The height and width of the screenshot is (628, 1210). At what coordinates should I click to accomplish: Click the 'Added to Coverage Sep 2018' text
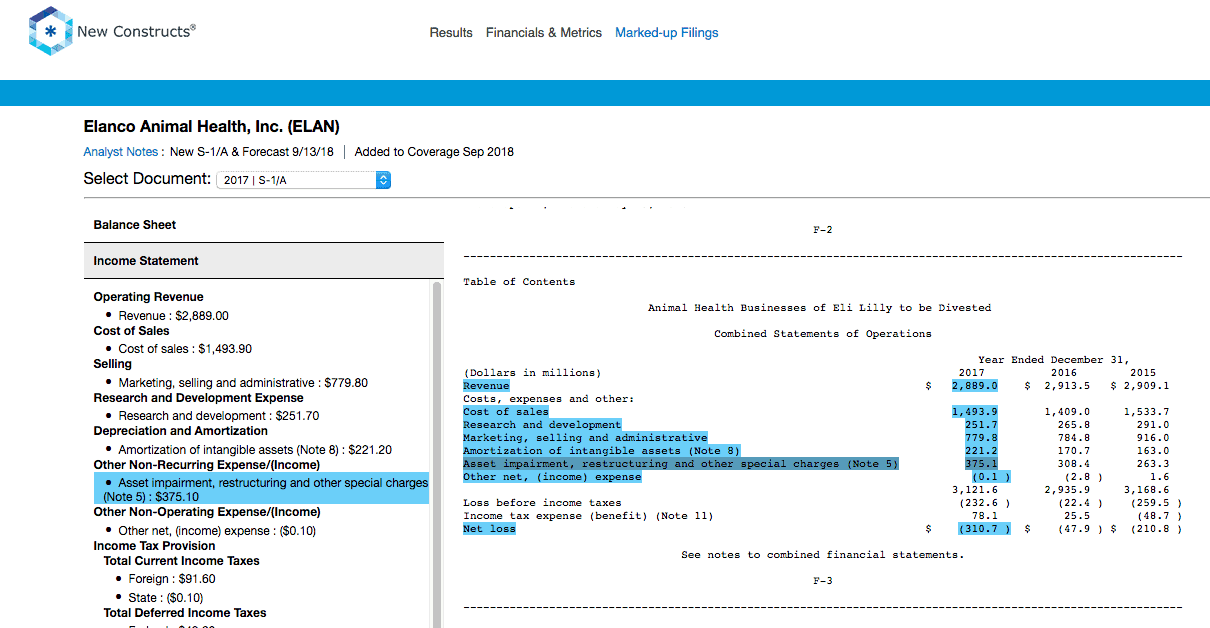(434, 152)
